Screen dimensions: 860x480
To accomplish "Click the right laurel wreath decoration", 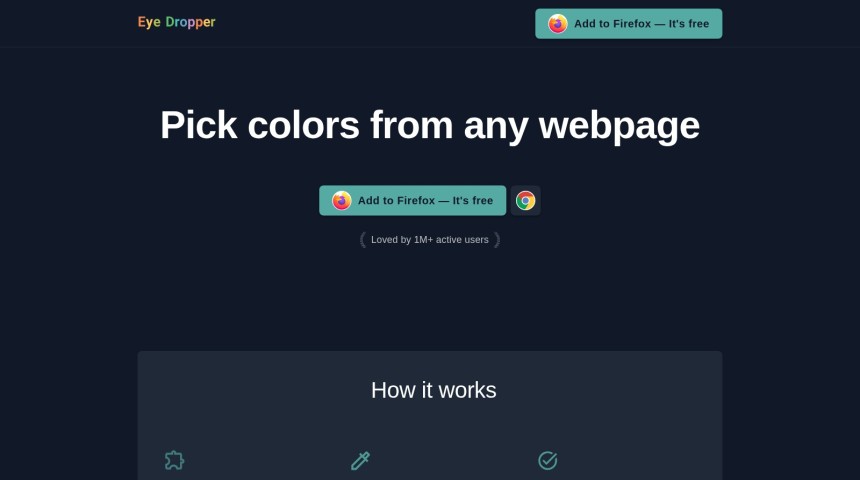I will pos(497,240).
